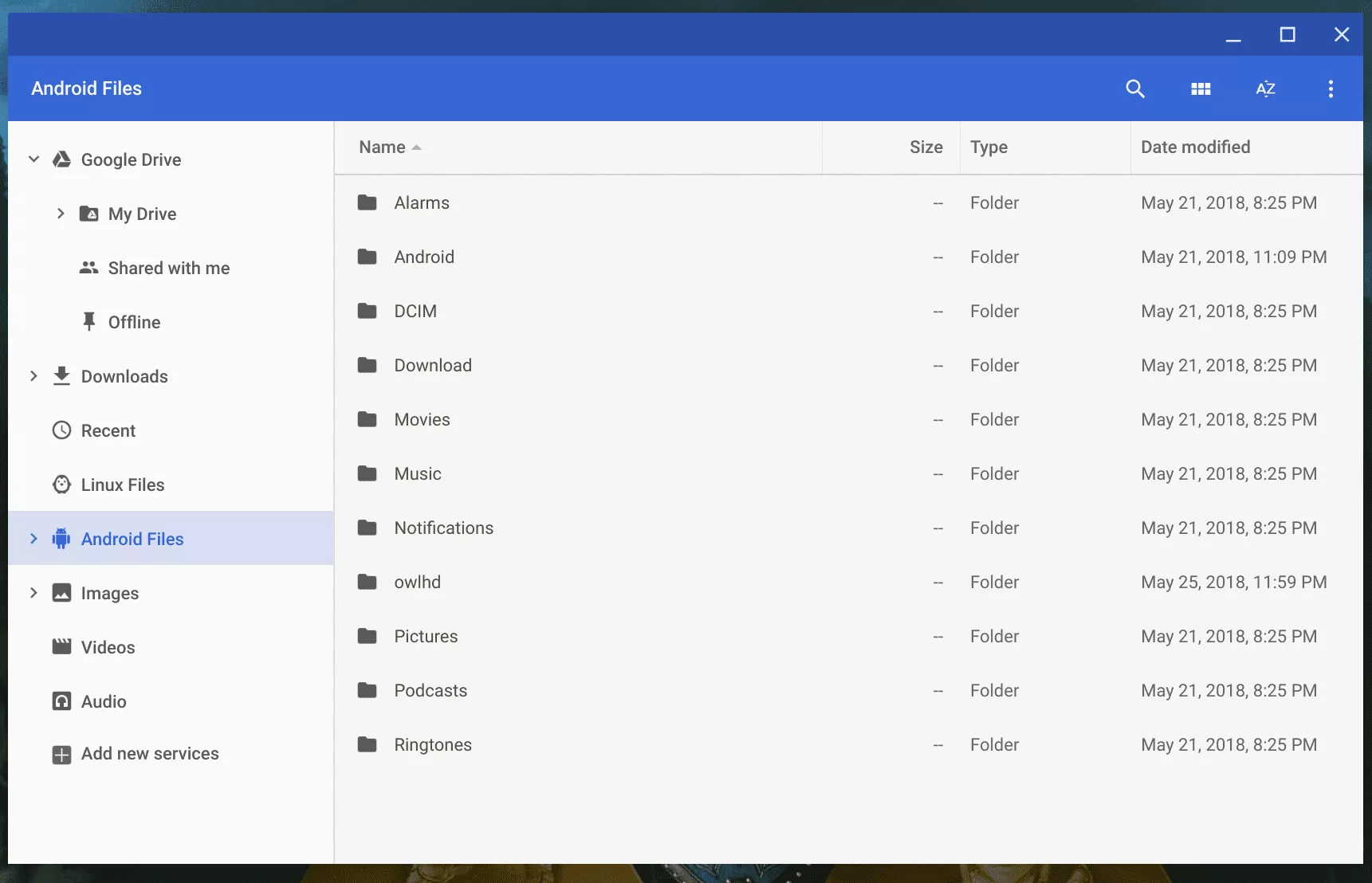1372x883 pixels.
Task: Collapse the Google Drive tree
Action: point(33,159)
